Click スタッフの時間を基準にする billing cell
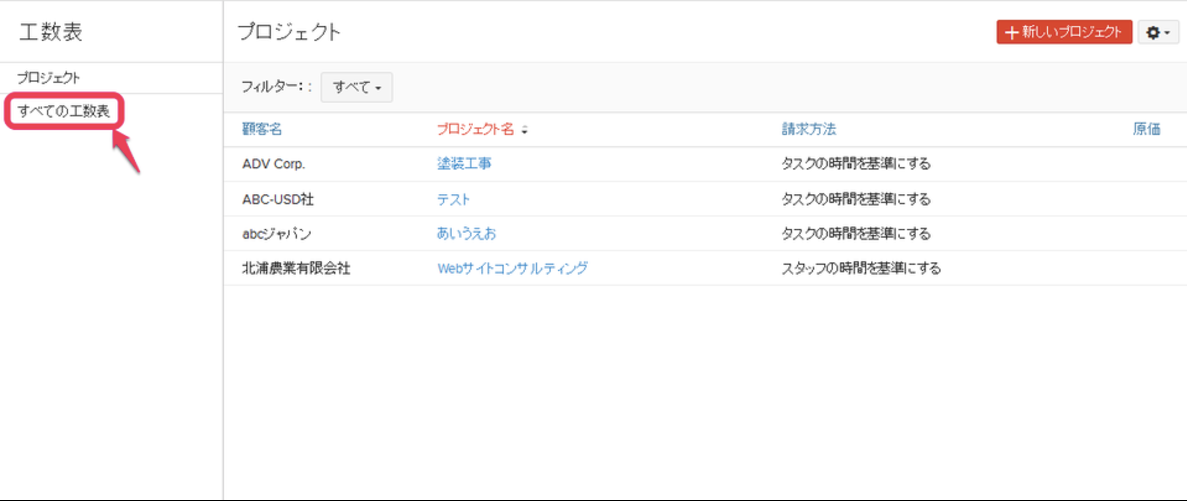The height and width of the screenshot is (501, 1187). coord(861,268)
